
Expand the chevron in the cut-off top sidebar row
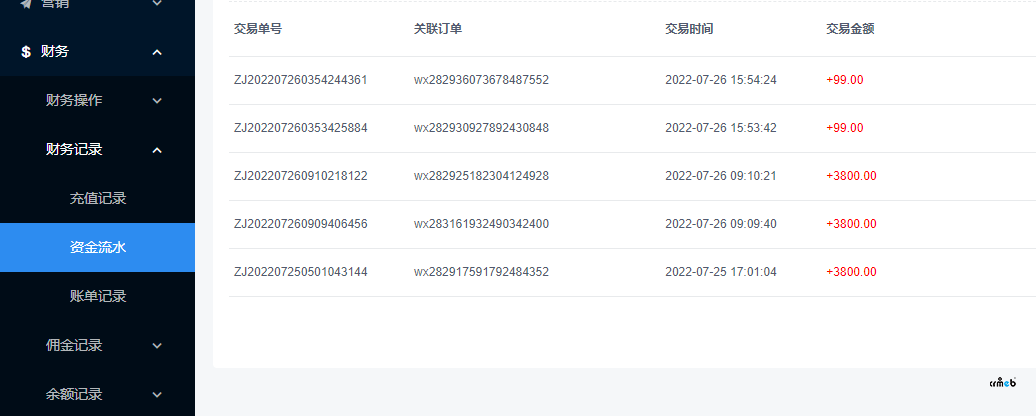157,3
